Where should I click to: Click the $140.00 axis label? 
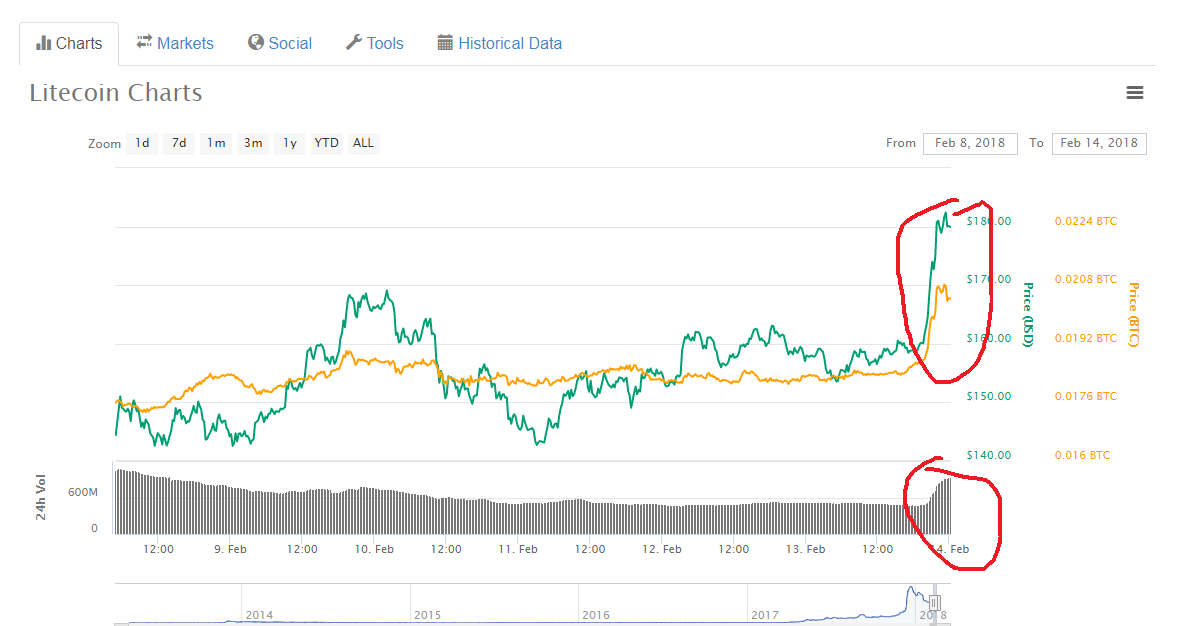pyautogui.click(x=989, y=455)
